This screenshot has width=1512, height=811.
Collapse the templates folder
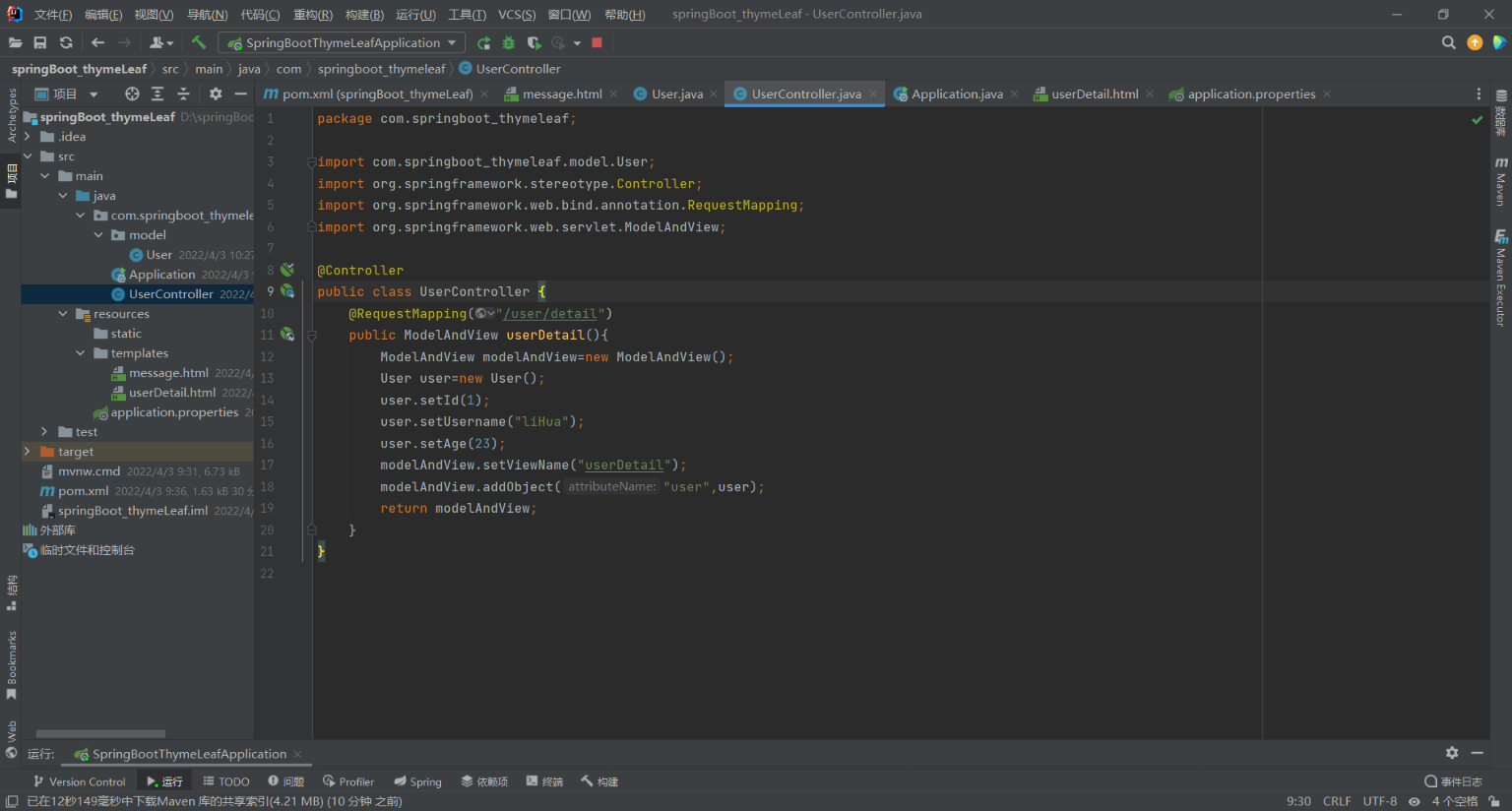(x=81, y=353)
